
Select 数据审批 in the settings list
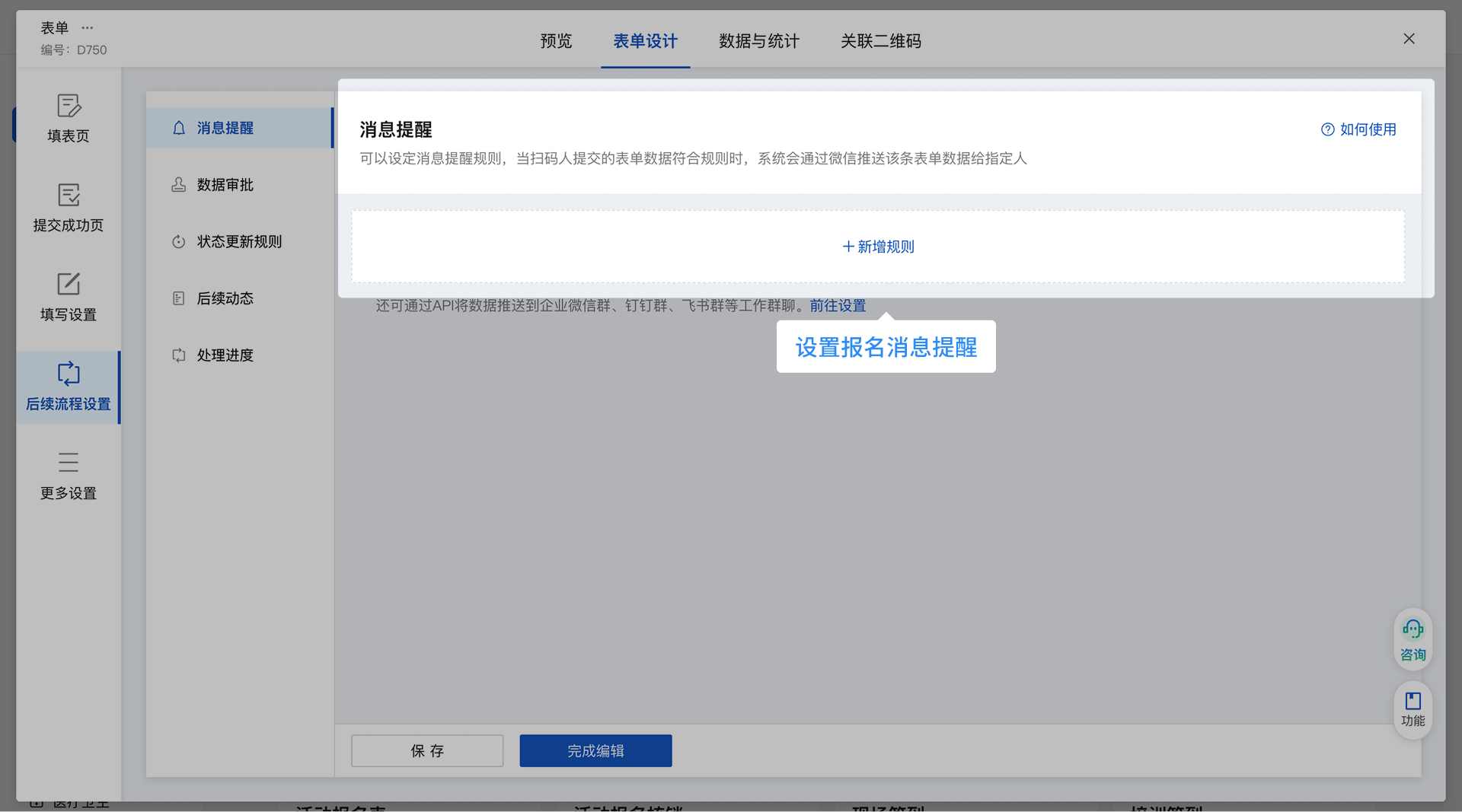pos(225,185)
